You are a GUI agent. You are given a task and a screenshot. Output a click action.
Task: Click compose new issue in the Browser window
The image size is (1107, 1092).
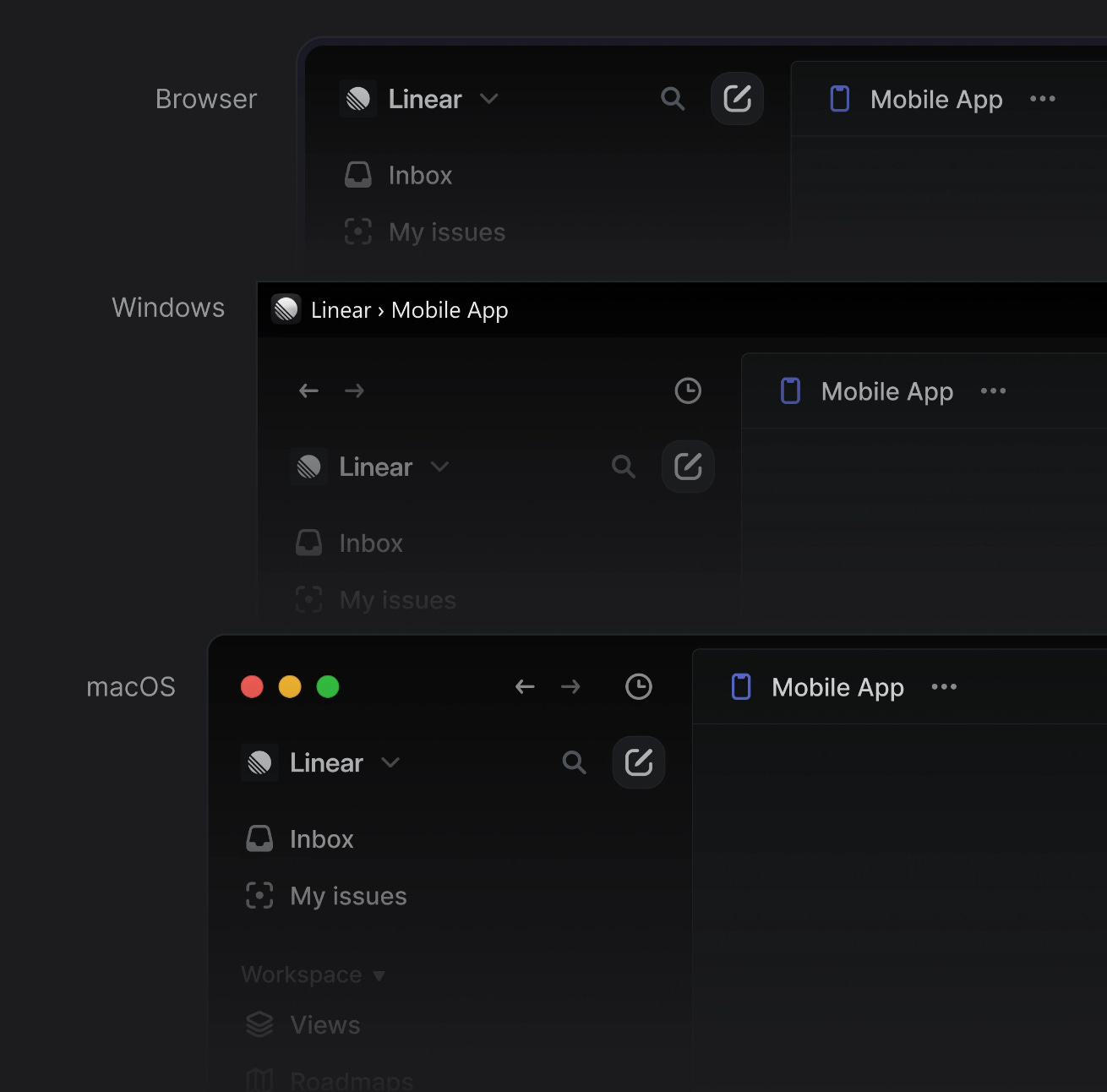tap(737, 99)
